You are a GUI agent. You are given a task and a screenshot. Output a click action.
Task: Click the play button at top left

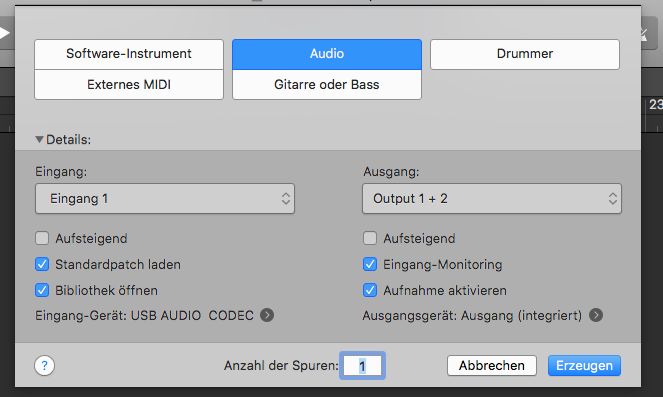pos(4,33)
